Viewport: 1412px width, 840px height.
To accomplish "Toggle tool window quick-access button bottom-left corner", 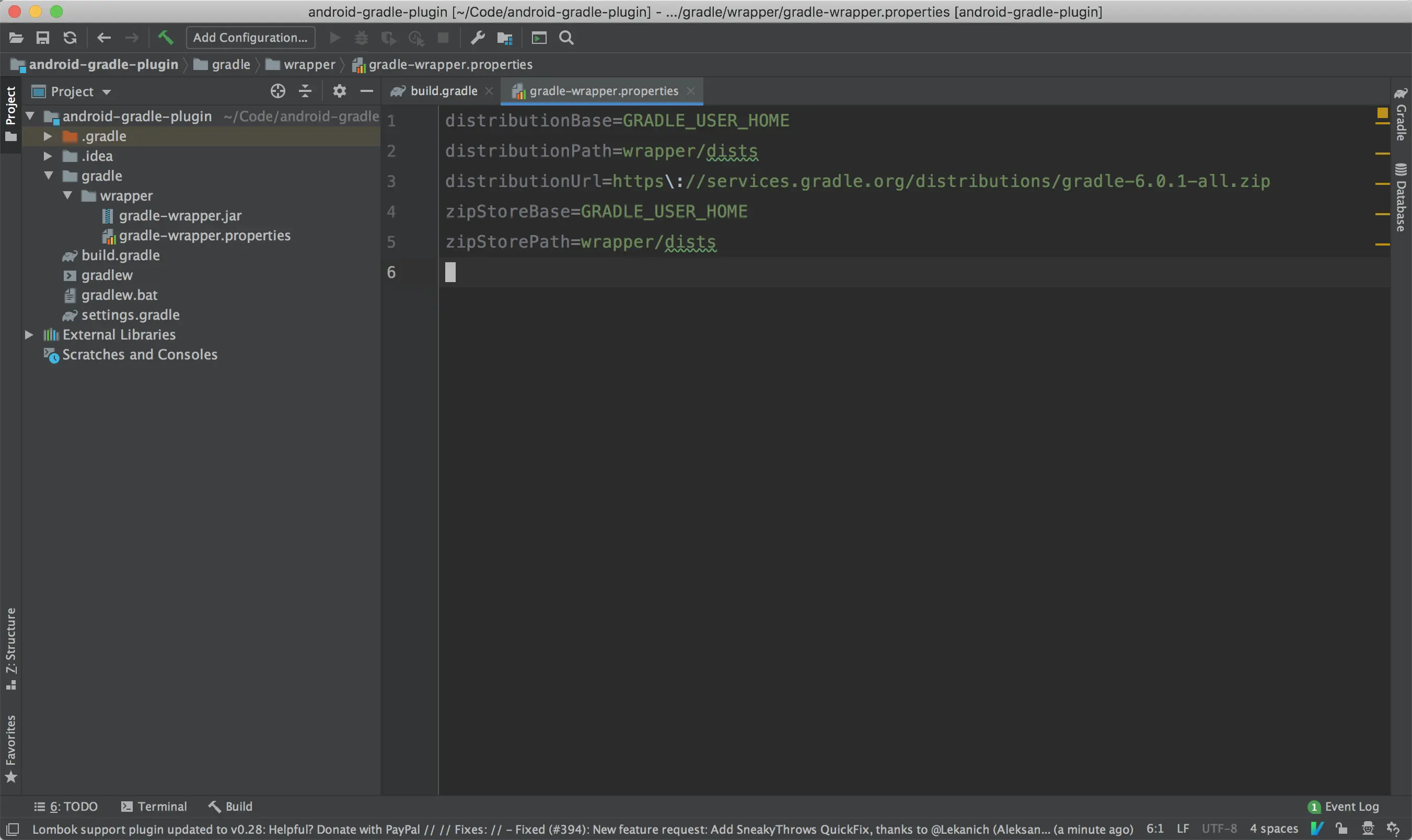I will (x=12, y=829).
